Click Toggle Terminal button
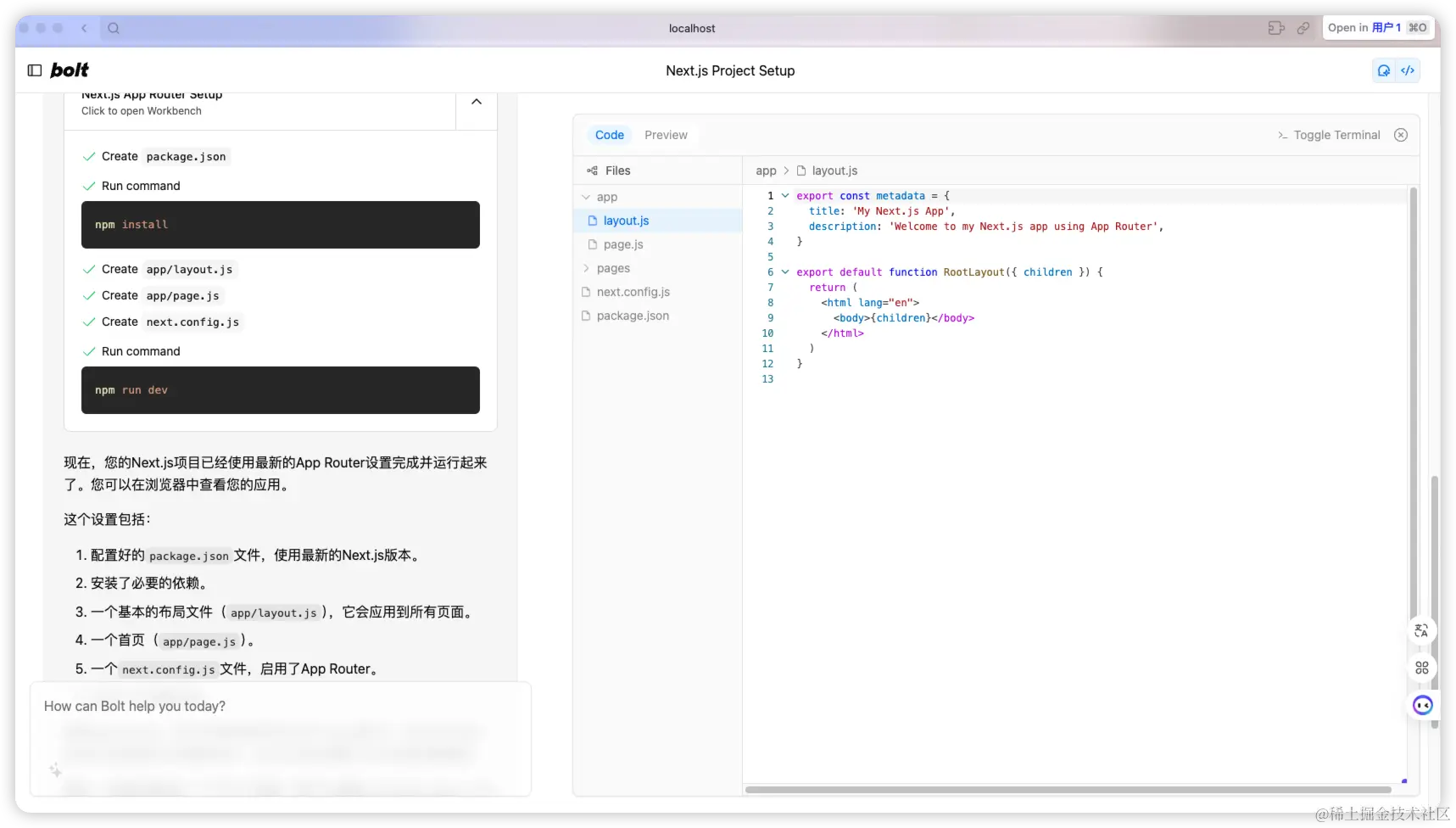 pyautogui.click(x=1330, y=135)
